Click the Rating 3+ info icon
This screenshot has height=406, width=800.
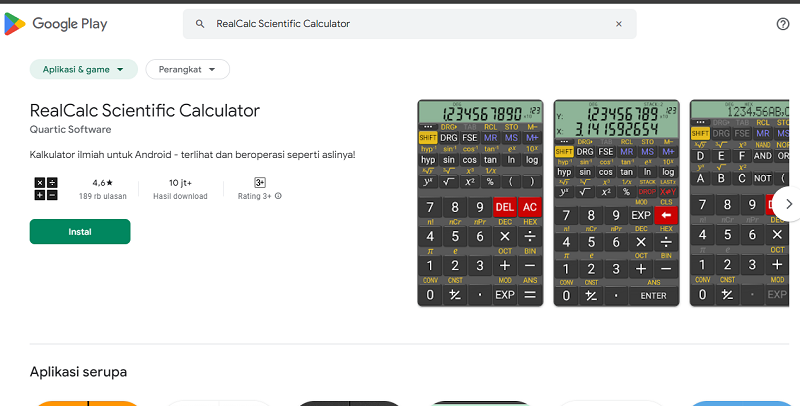coord(278,196)
